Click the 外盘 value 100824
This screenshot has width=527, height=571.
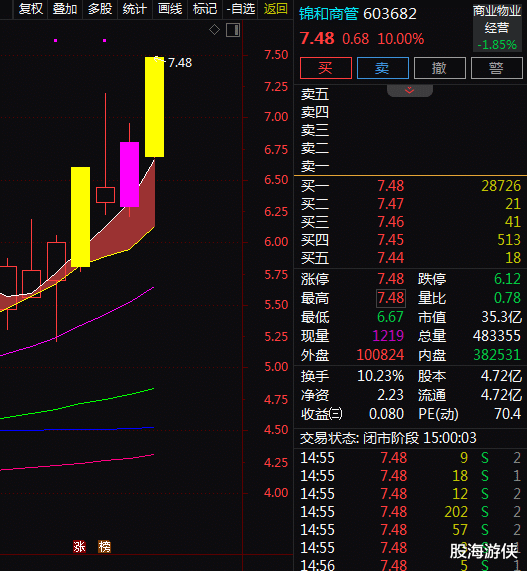380,355
